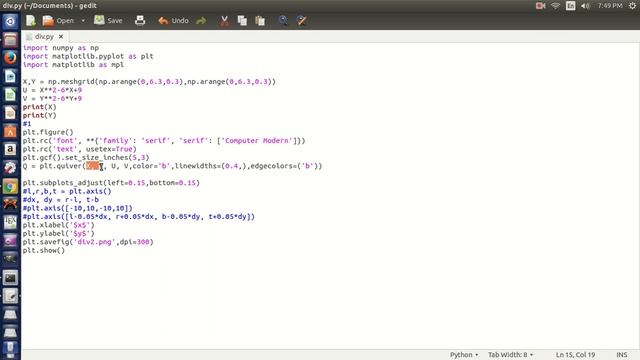Redo the last undone action
The height and width of the screenshot is (360, 640).
[201, 20]
